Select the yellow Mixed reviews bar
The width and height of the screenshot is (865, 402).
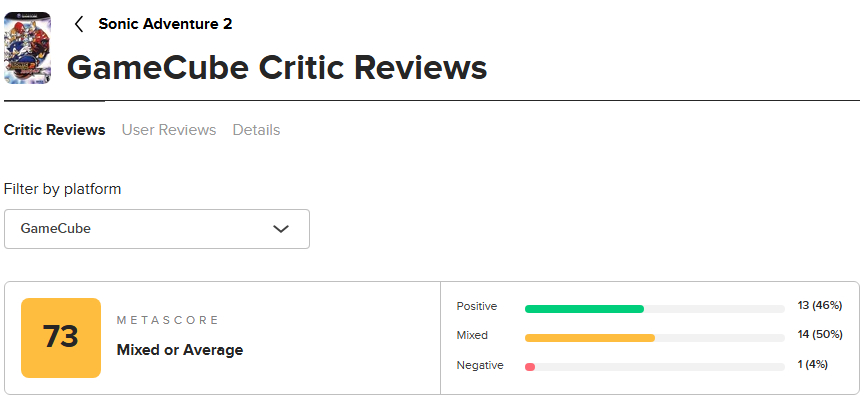[x=590, y=338]
